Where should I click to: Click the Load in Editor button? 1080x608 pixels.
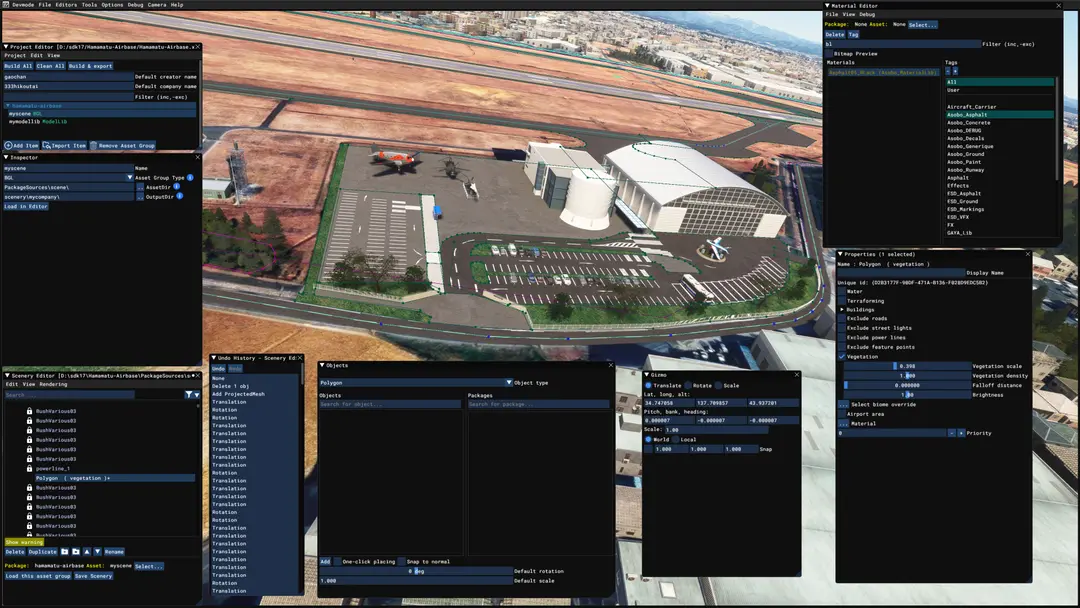pyautogui.click(x=25, y=207)
